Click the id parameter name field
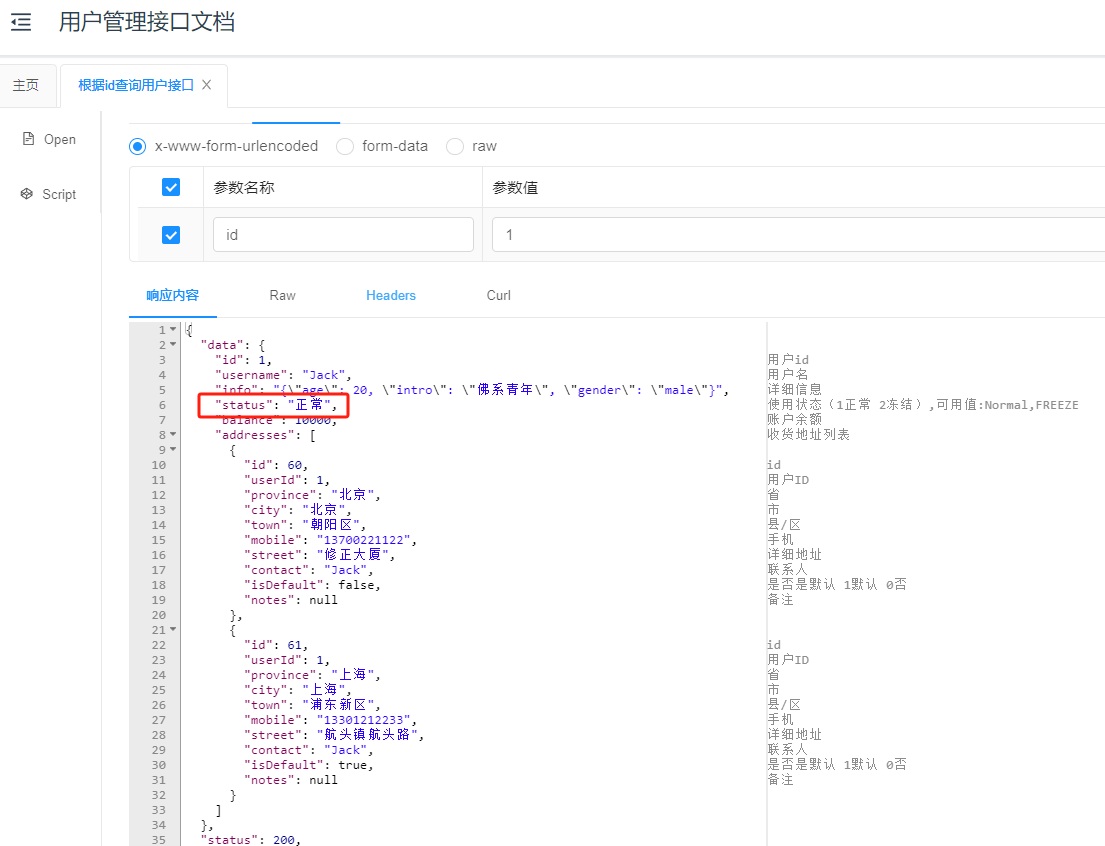 343,235
